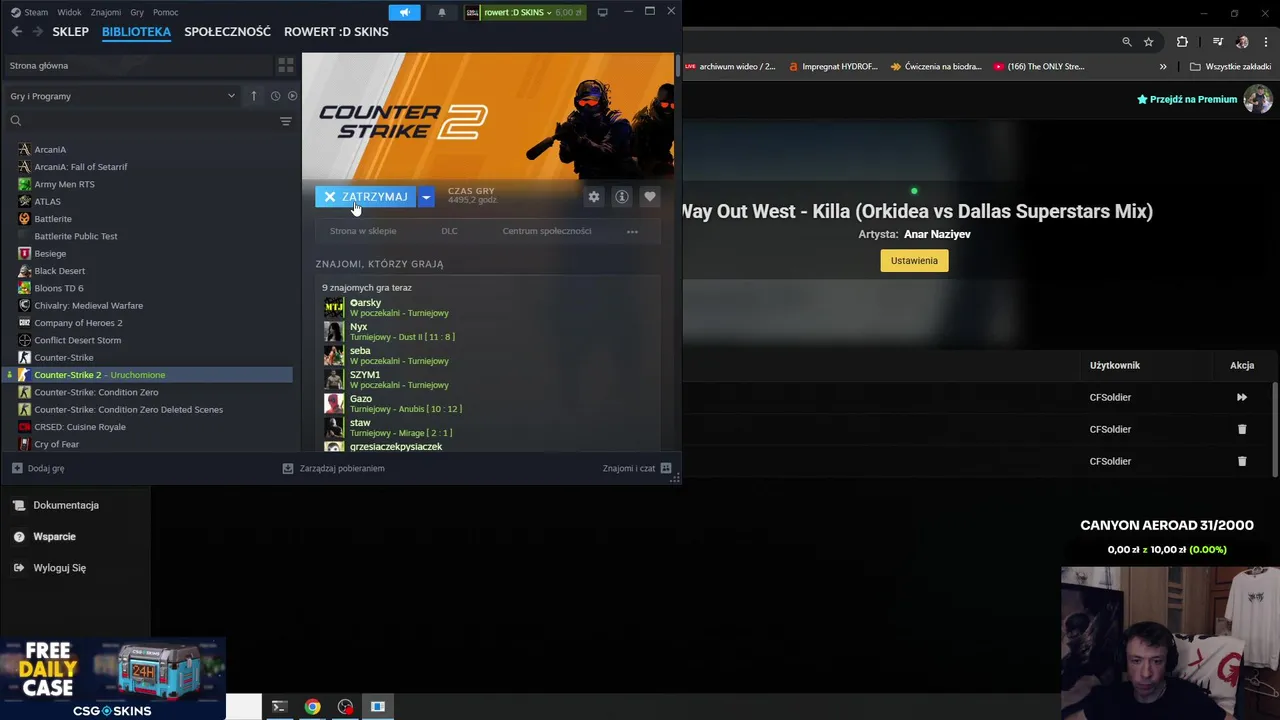
Task: Switch to SPOŁECZNOŚĆ tab
Action: (x=227, y=32)
